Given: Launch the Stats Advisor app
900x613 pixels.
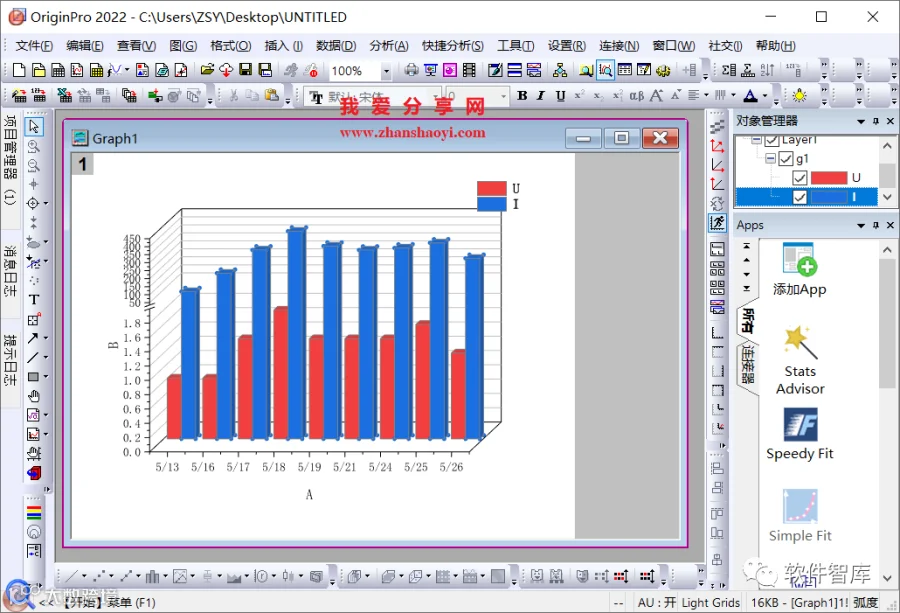Looking at the screenshot, I should coord(800,360).
